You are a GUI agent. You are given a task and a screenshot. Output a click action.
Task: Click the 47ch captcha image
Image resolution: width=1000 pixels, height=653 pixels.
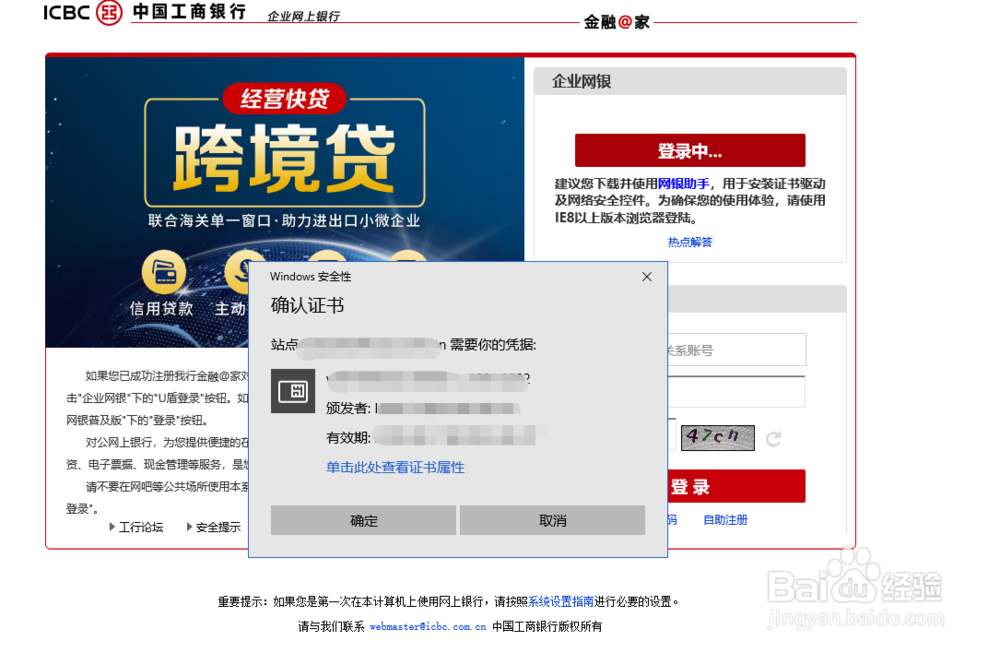click(717, 437)
